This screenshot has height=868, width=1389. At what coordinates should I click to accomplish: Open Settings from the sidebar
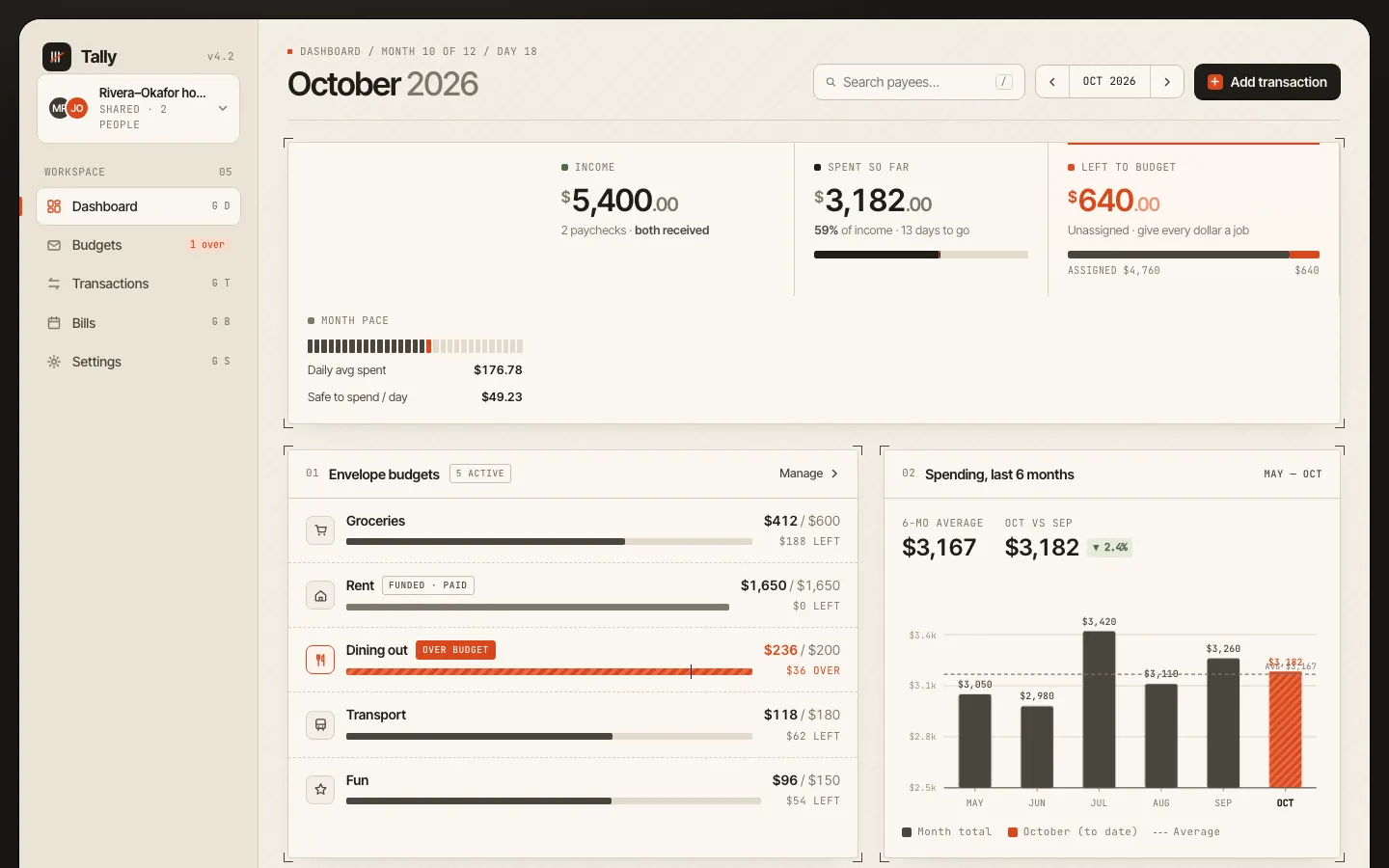(138, 362)
